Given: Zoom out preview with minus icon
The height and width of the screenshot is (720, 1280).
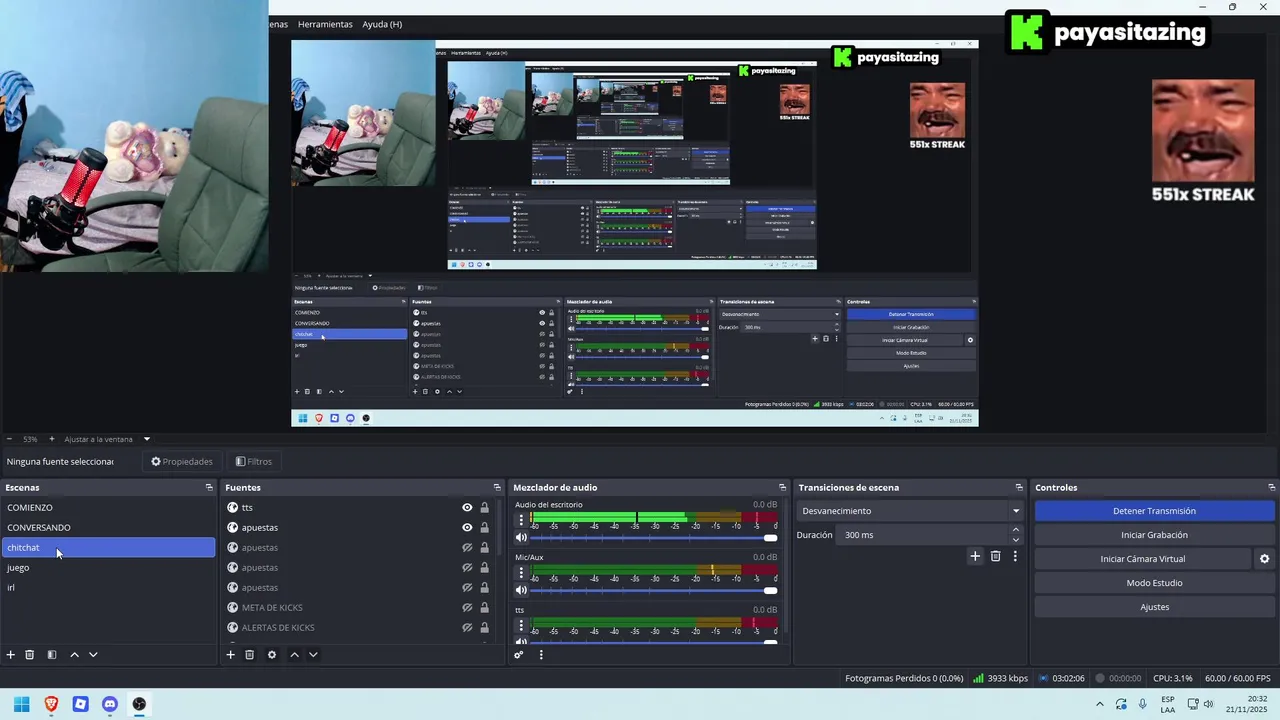Looking at the screenshot, I should tap(9, 439).
